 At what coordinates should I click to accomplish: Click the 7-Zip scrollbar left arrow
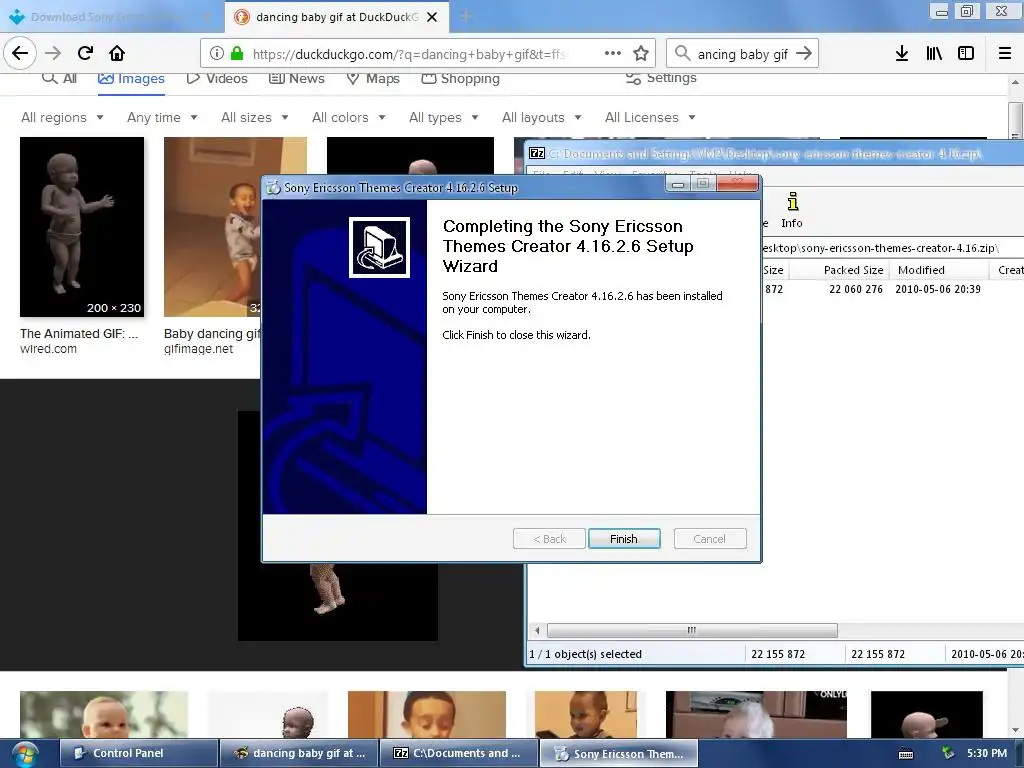click(537, 630)
